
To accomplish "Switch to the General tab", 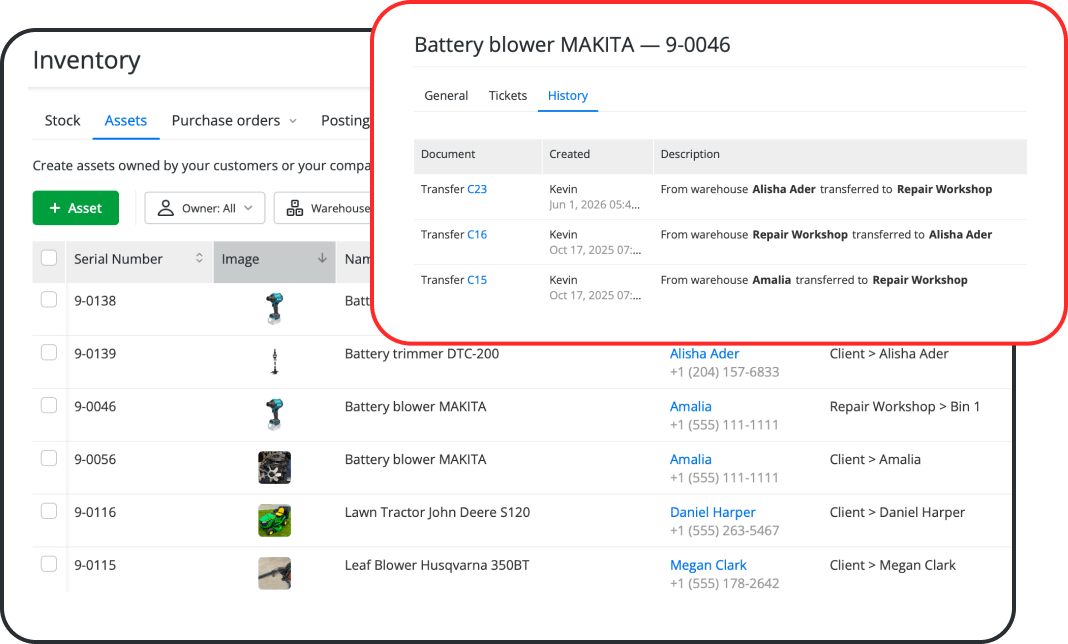I will [446, 95].
